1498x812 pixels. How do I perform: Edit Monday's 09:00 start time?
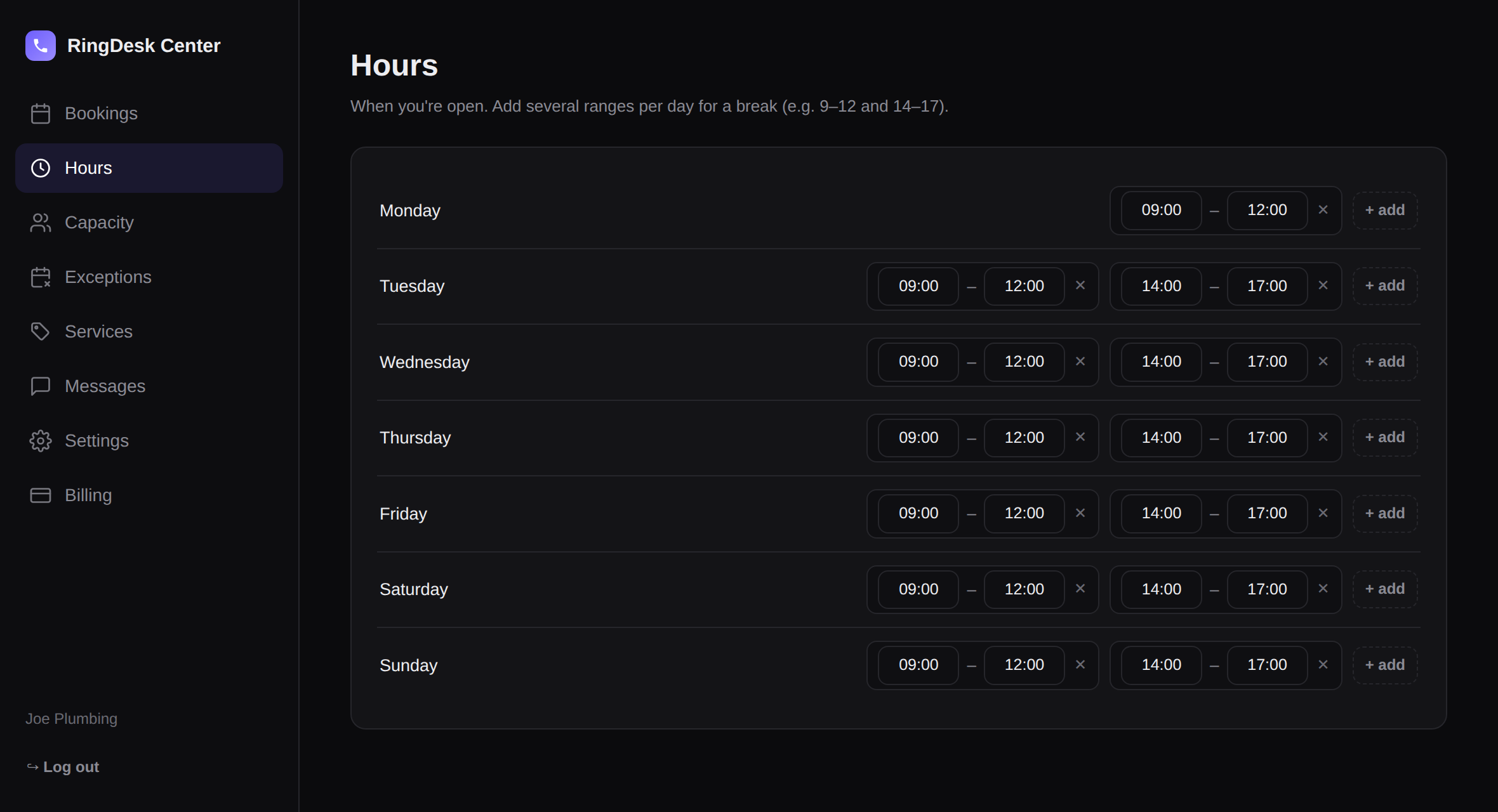(1162, 210)
